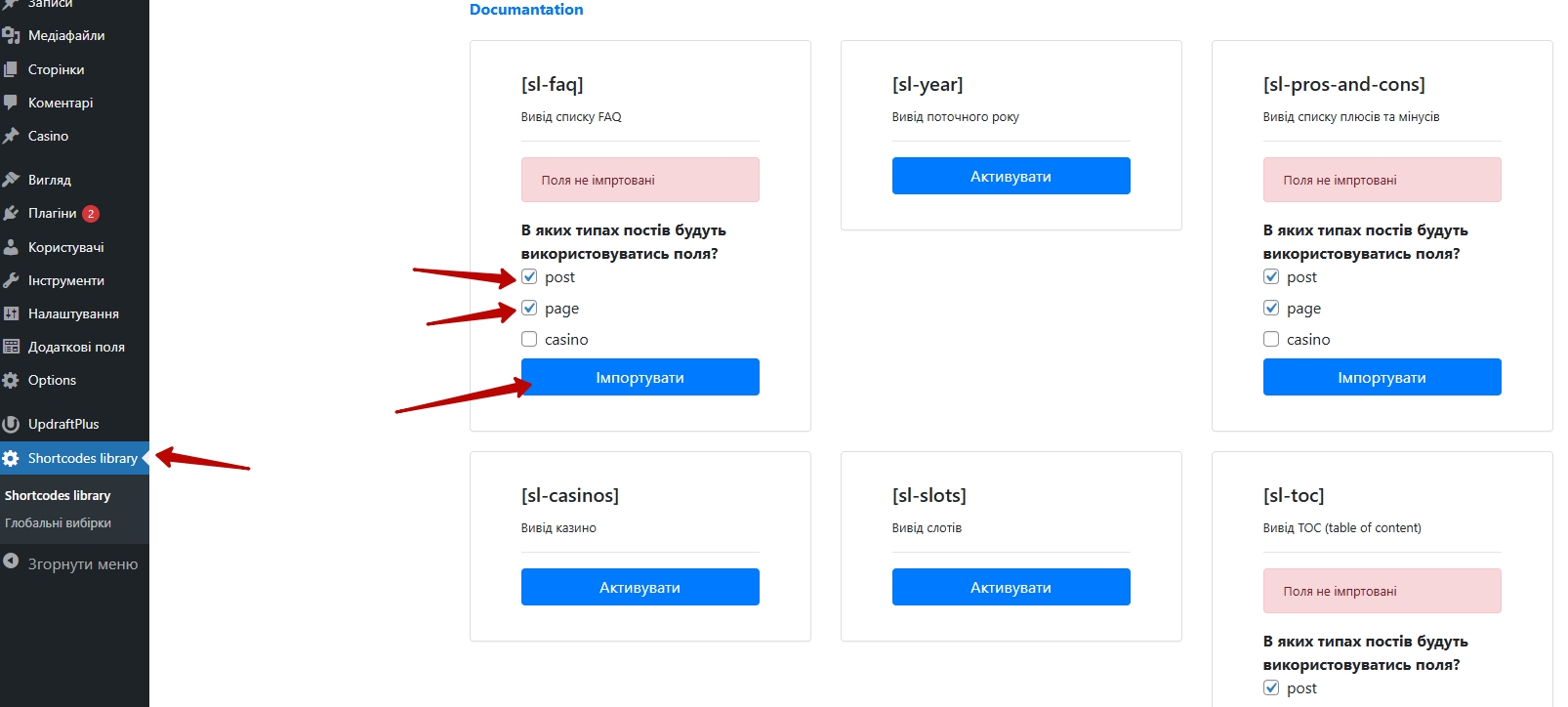Tick casino checkbox in sl-pros-and-cons card

[x=1271, y=339]
